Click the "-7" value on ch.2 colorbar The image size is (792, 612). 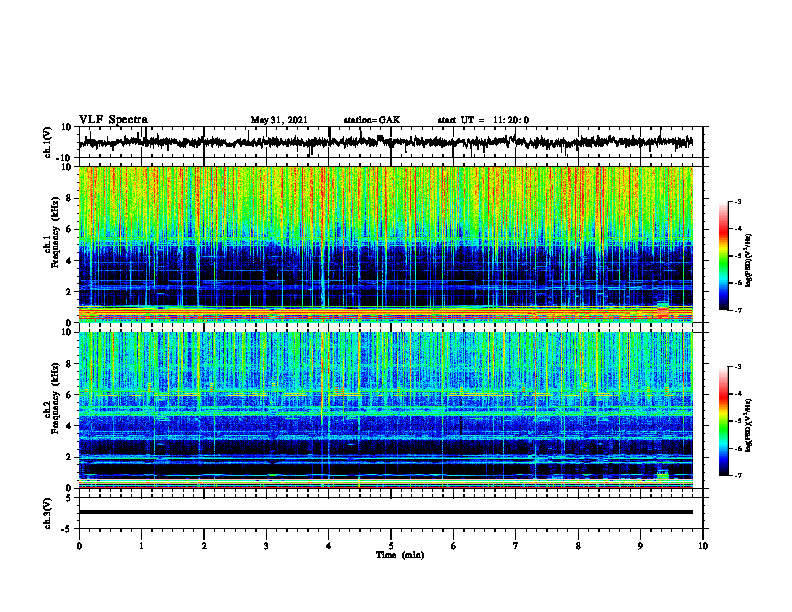[738, 475]
